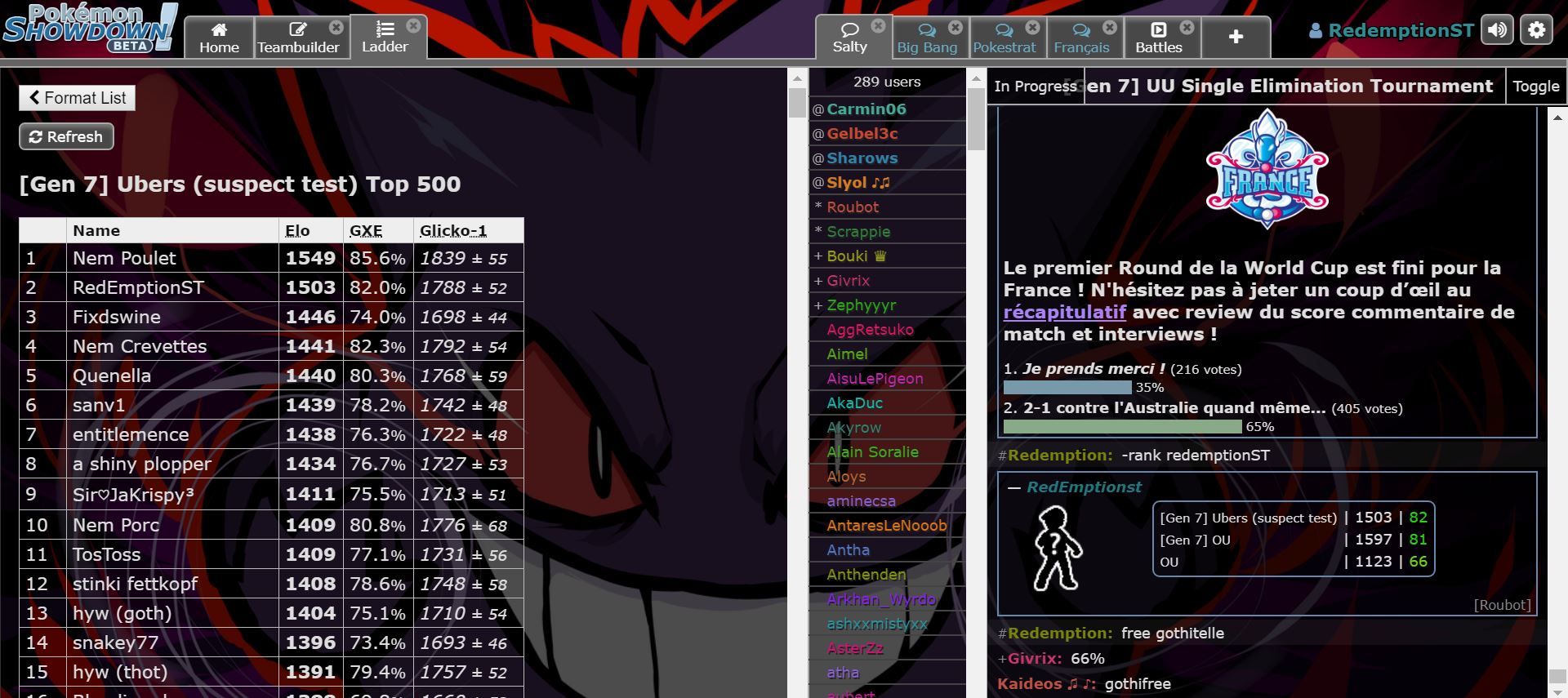Select RedEmptionST in the ladder table

[x=138, y=287]
